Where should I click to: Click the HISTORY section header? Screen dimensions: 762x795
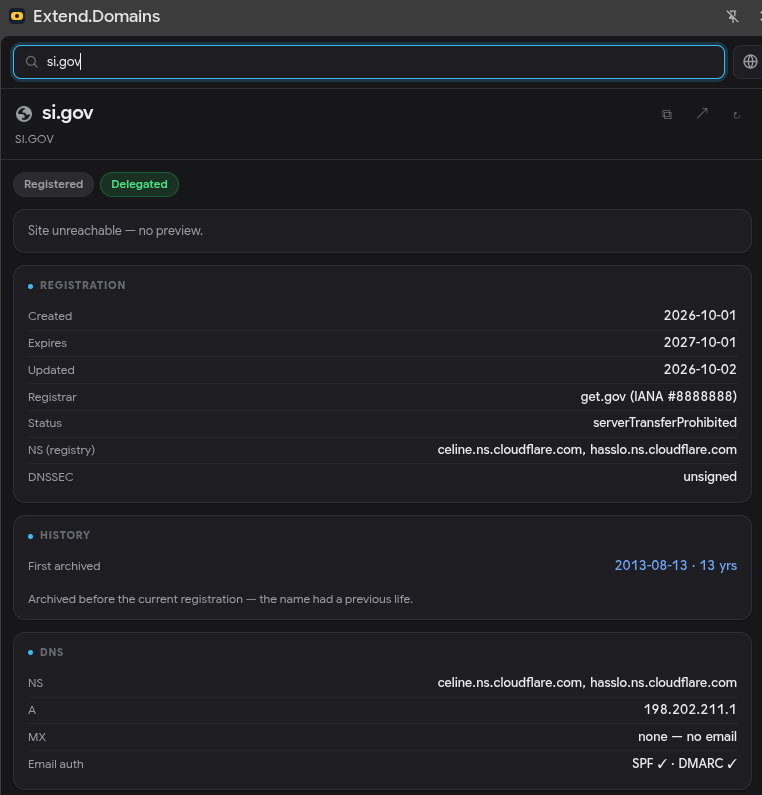[65, 535]
